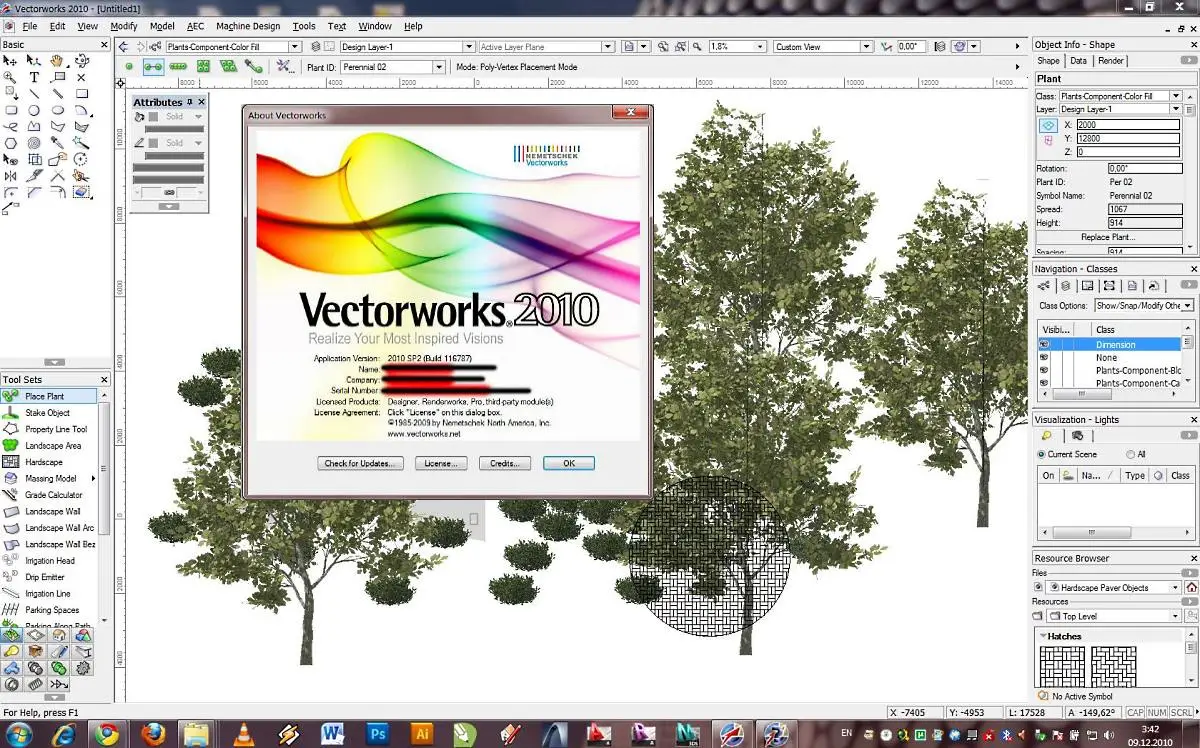Select the Flyover tool in Basic palette

pos(81,61)
